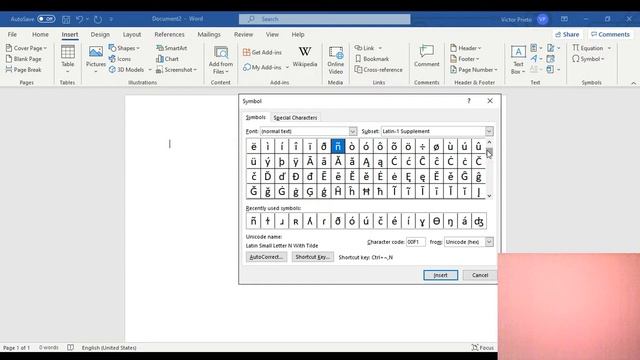Switch to the References tab
640x360 pixels.
point(169,35)
